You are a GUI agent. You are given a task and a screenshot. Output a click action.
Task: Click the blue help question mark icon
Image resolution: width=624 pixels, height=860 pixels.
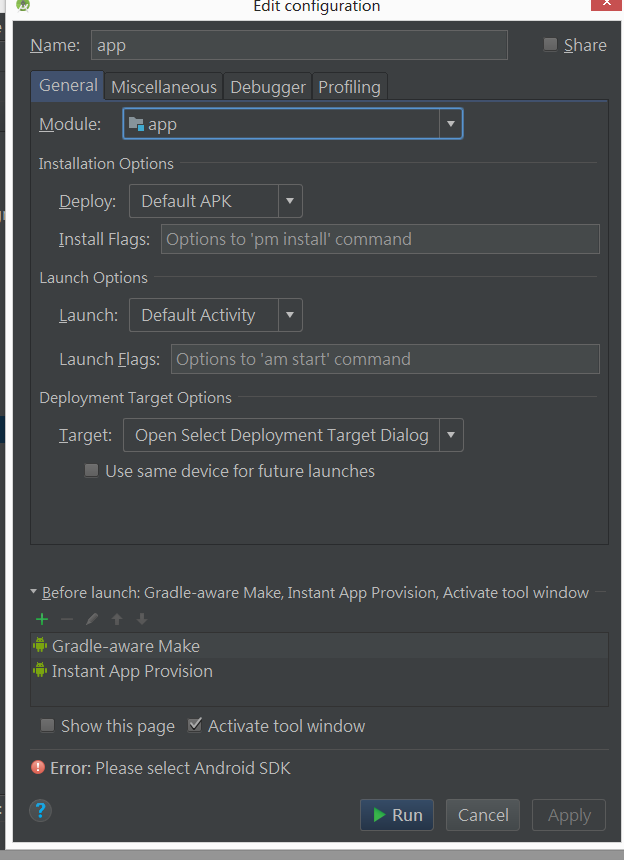pyautogui.click(x=41, y=810)
